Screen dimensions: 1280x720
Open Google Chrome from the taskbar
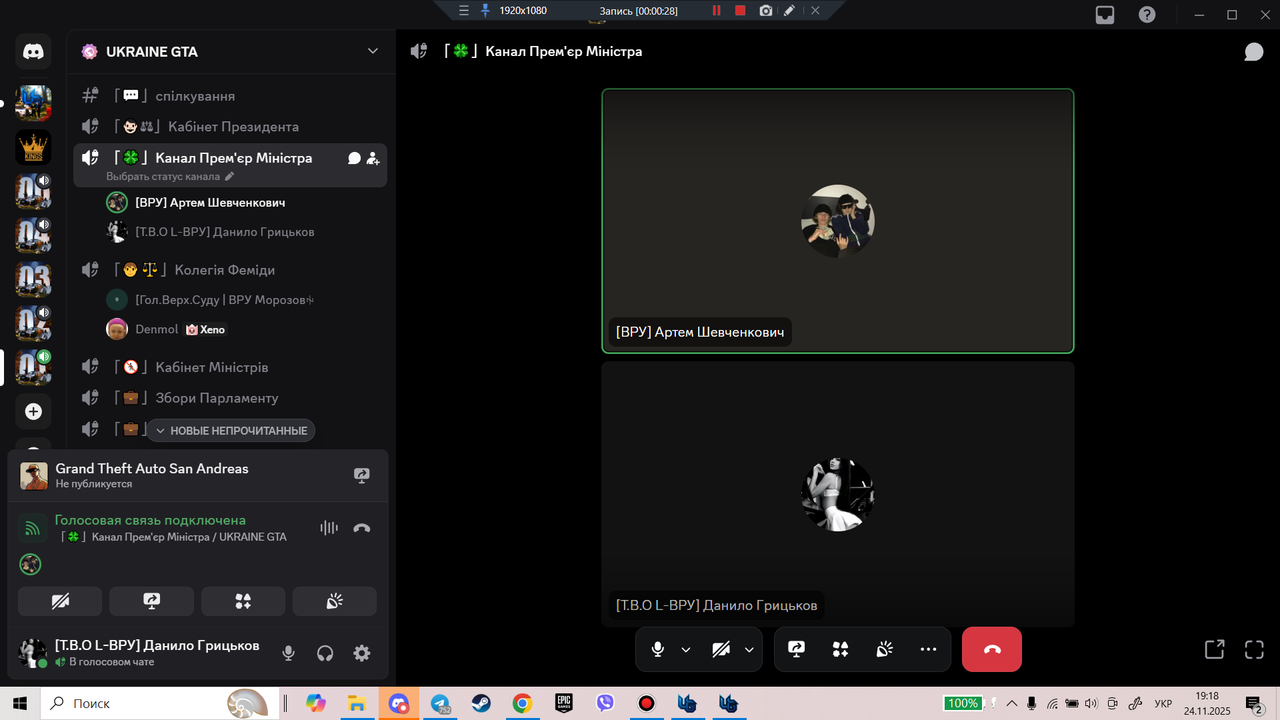522,703
